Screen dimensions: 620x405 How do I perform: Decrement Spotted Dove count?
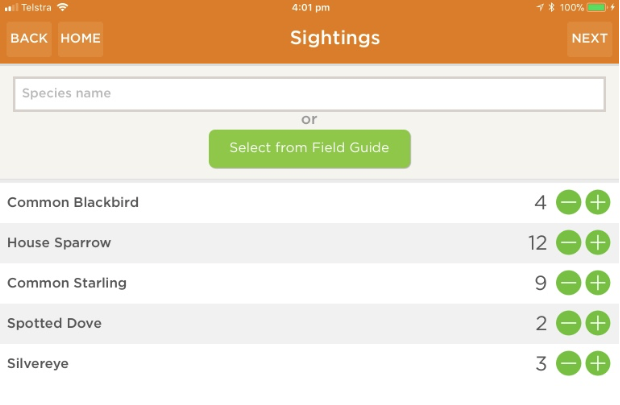point(568,323)
